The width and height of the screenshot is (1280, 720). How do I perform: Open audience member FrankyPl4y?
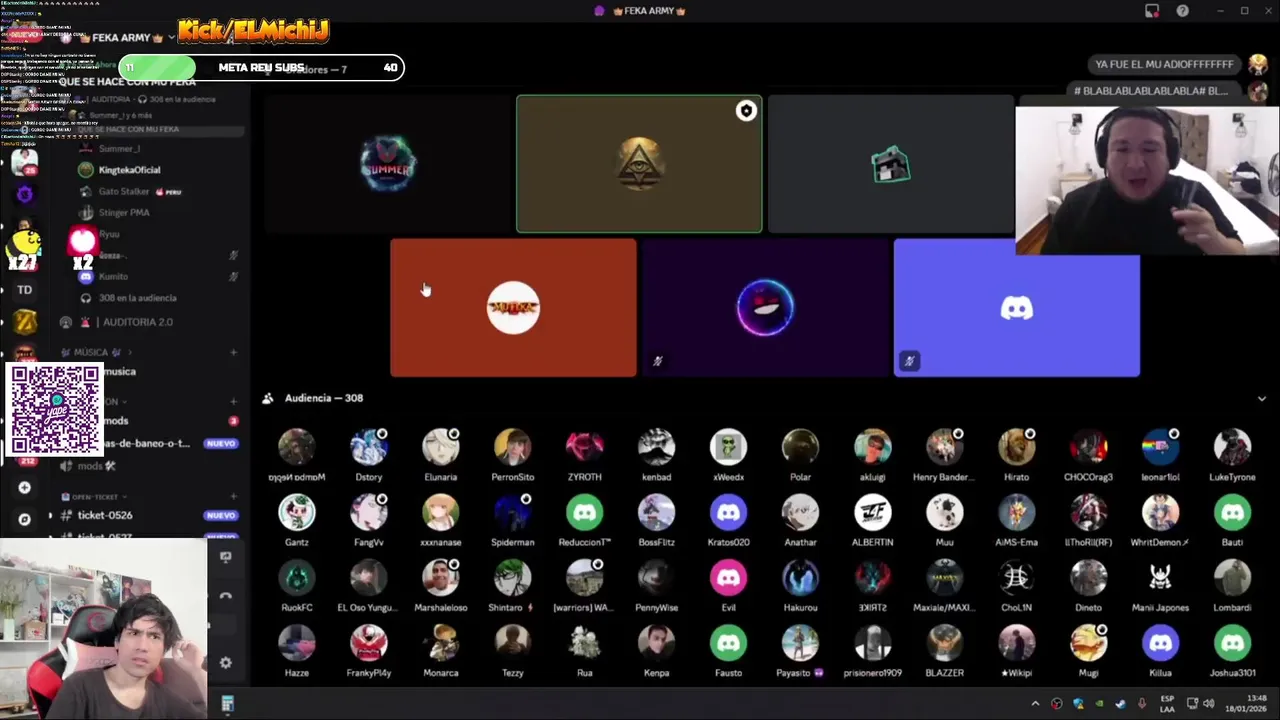[x=369, y=651]
